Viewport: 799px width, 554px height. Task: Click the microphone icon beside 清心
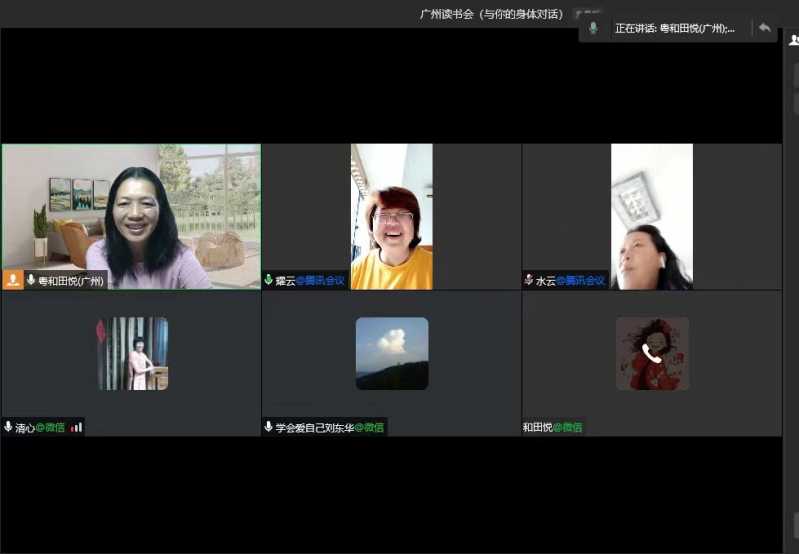8,427
